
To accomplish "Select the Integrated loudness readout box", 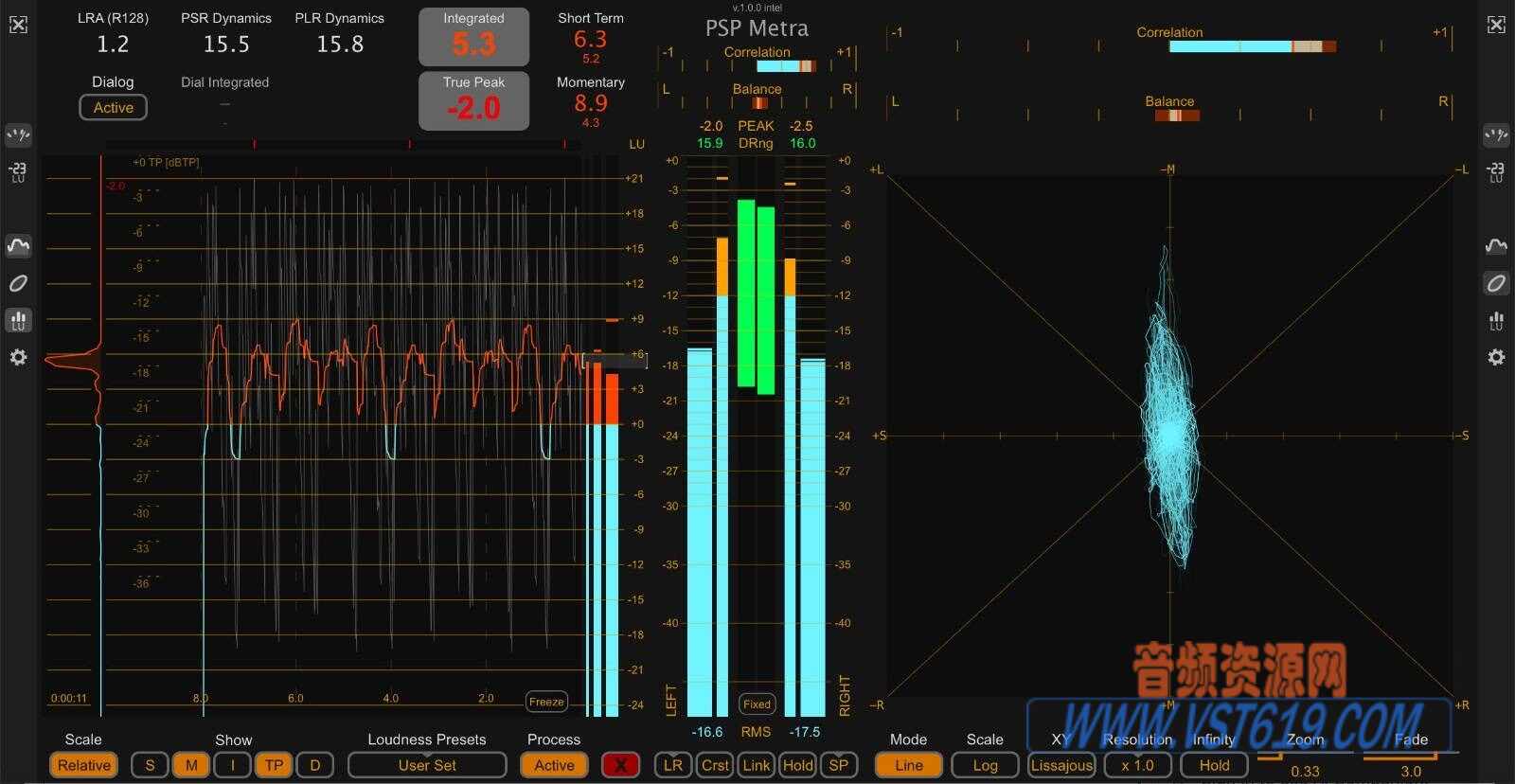I will [473, 38].
